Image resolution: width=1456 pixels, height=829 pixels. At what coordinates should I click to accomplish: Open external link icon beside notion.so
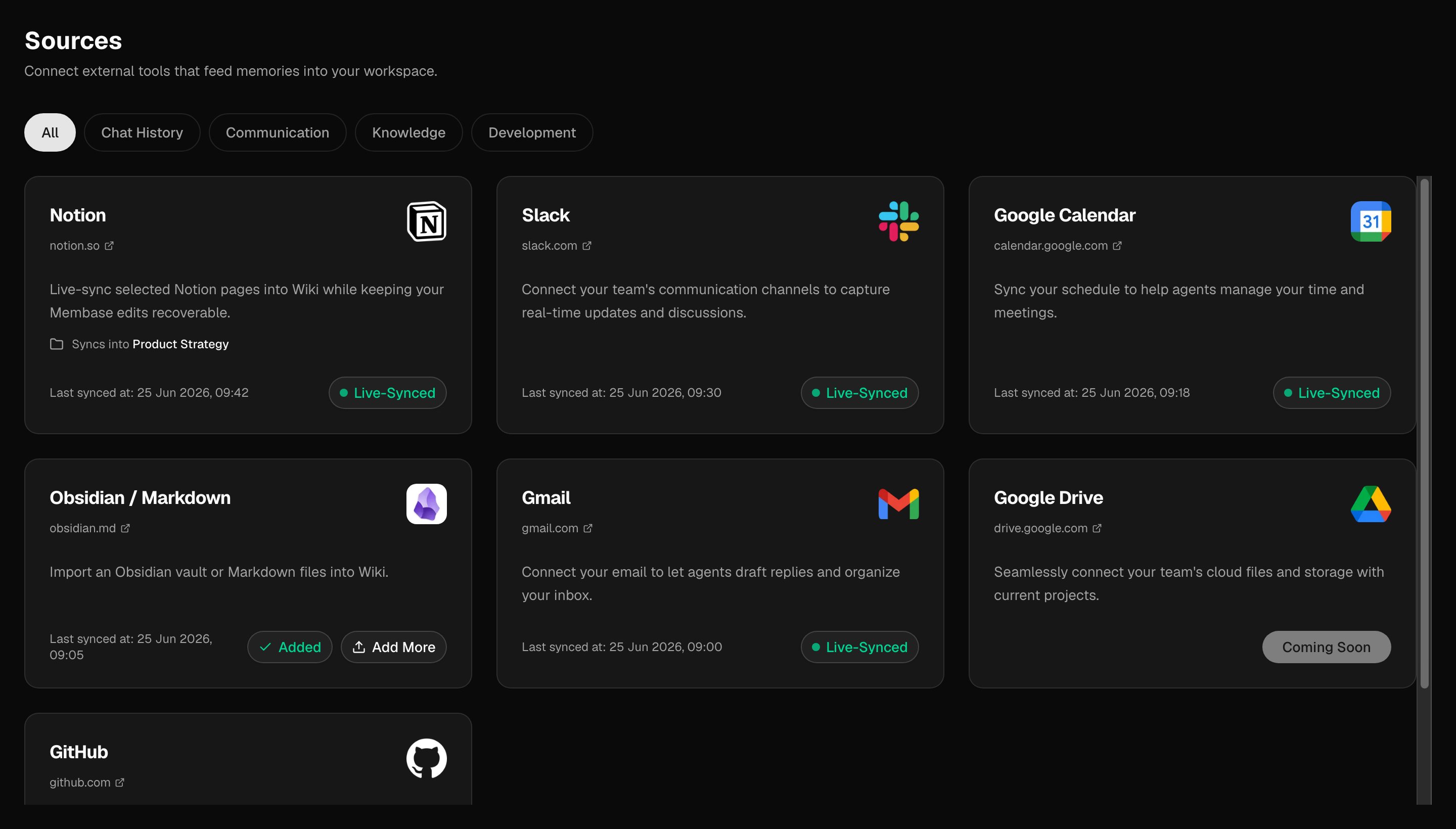click(x=109, y=245)
